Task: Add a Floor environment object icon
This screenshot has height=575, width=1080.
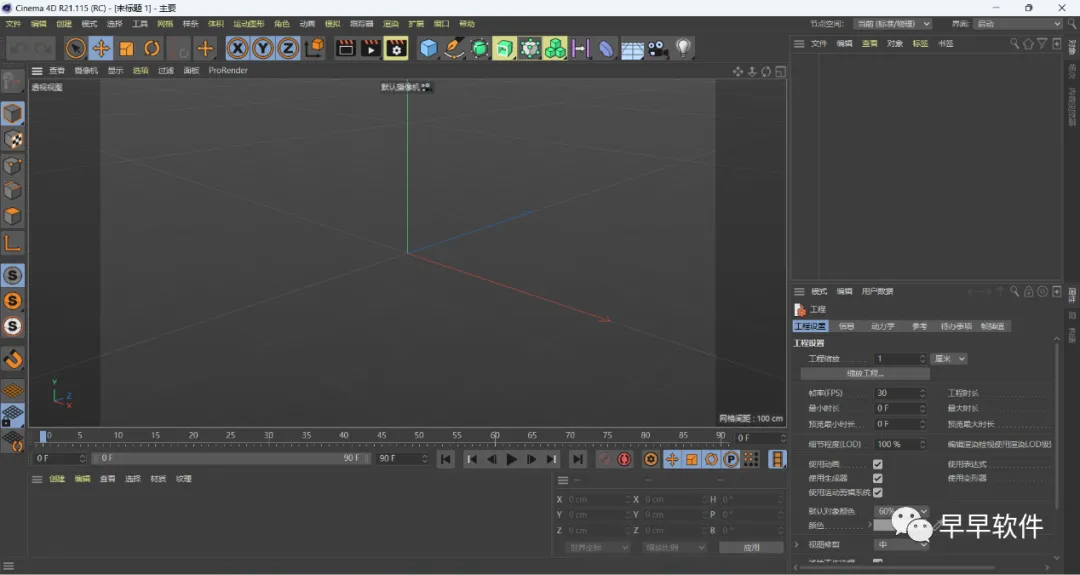Action: tap(632, 48)
